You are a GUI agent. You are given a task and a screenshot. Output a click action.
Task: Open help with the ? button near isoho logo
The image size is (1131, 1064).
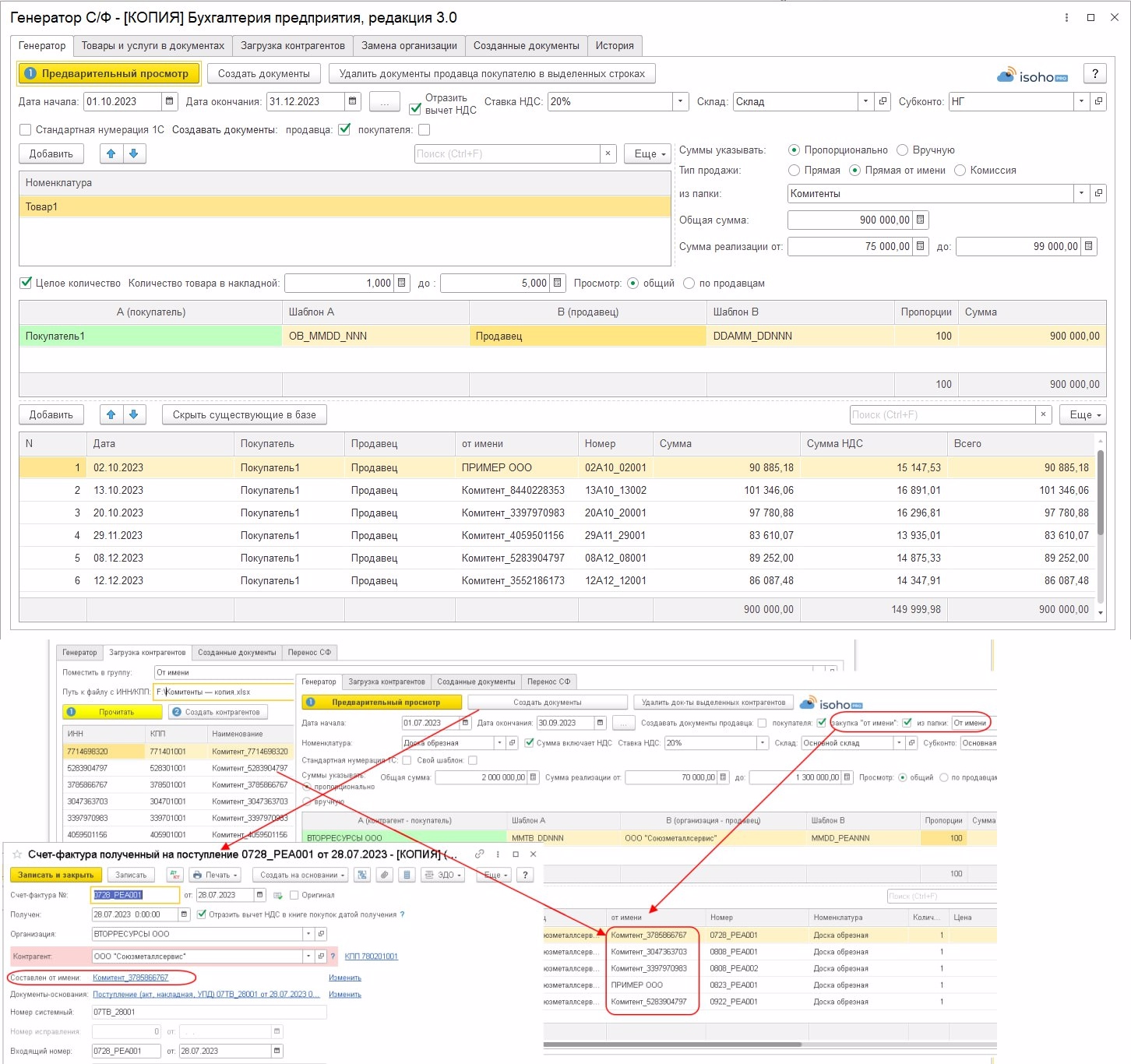(1095, 73)
